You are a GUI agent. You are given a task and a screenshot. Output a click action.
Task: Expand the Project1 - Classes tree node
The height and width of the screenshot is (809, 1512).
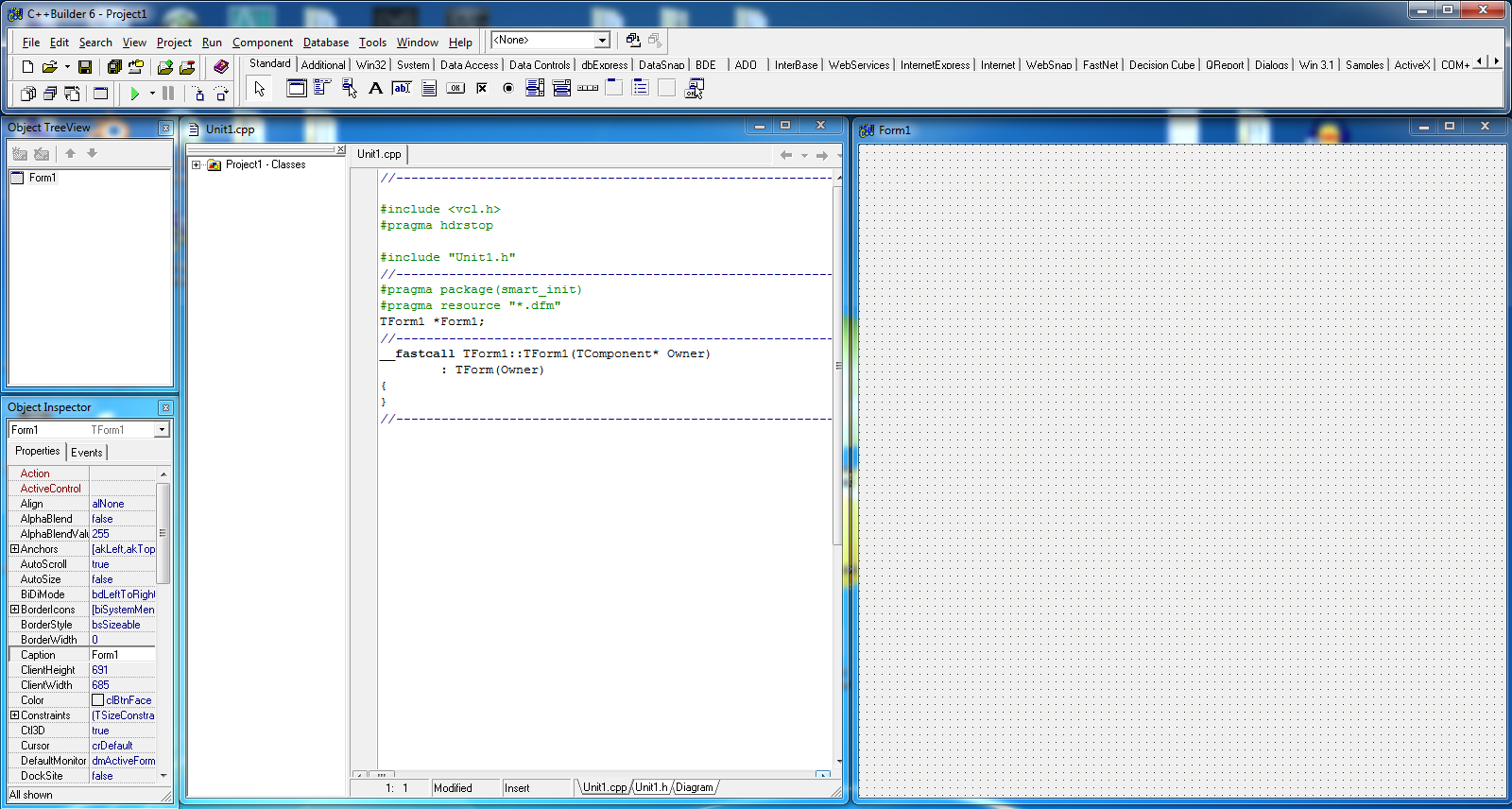[x=197, y=164]
